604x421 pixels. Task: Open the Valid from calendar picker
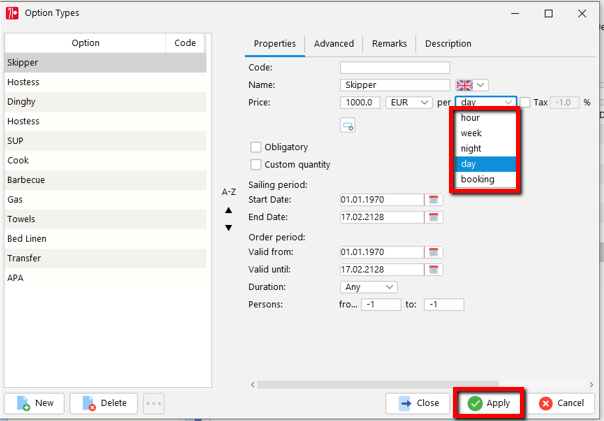(x=433, y=252)
